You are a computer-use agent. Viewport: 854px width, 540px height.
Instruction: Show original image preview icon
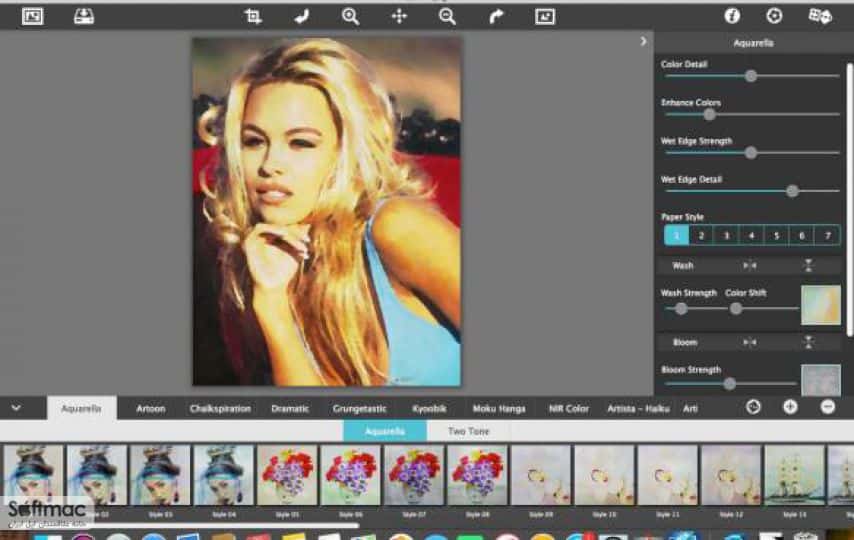[x=545, y=16]
